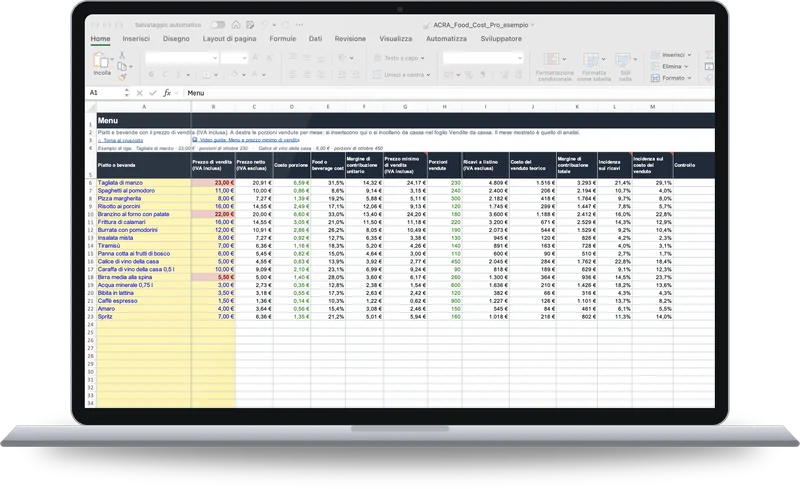This screenshot has height=489, width=800.
Task: Toggle the Salvataggio automatico switch
Action: (218, 25)
